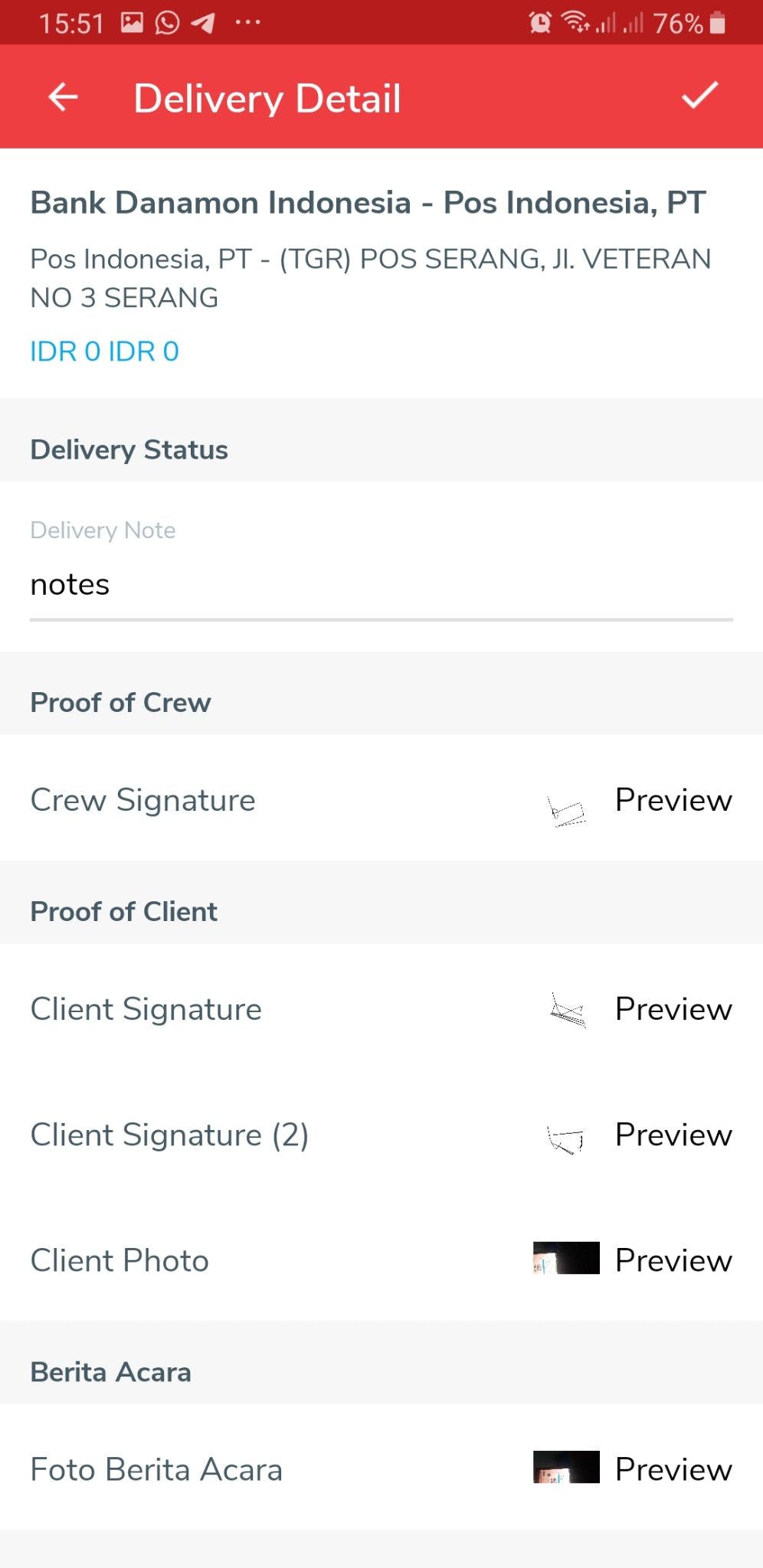Image resolution: width=763 pixels, height=1568 pixels.
Task: Open the Client Signature (2) thumbnail
Action: point(565,1138)
